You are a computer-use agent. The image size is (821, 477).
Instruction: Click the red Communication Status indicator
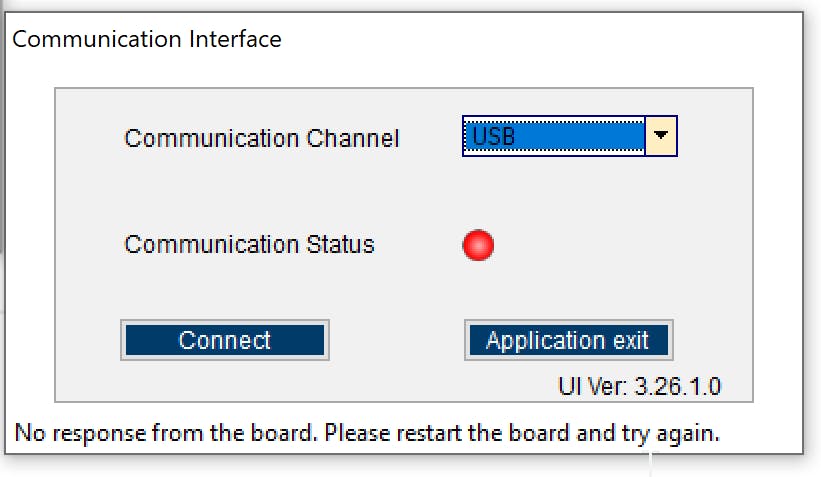478,245
